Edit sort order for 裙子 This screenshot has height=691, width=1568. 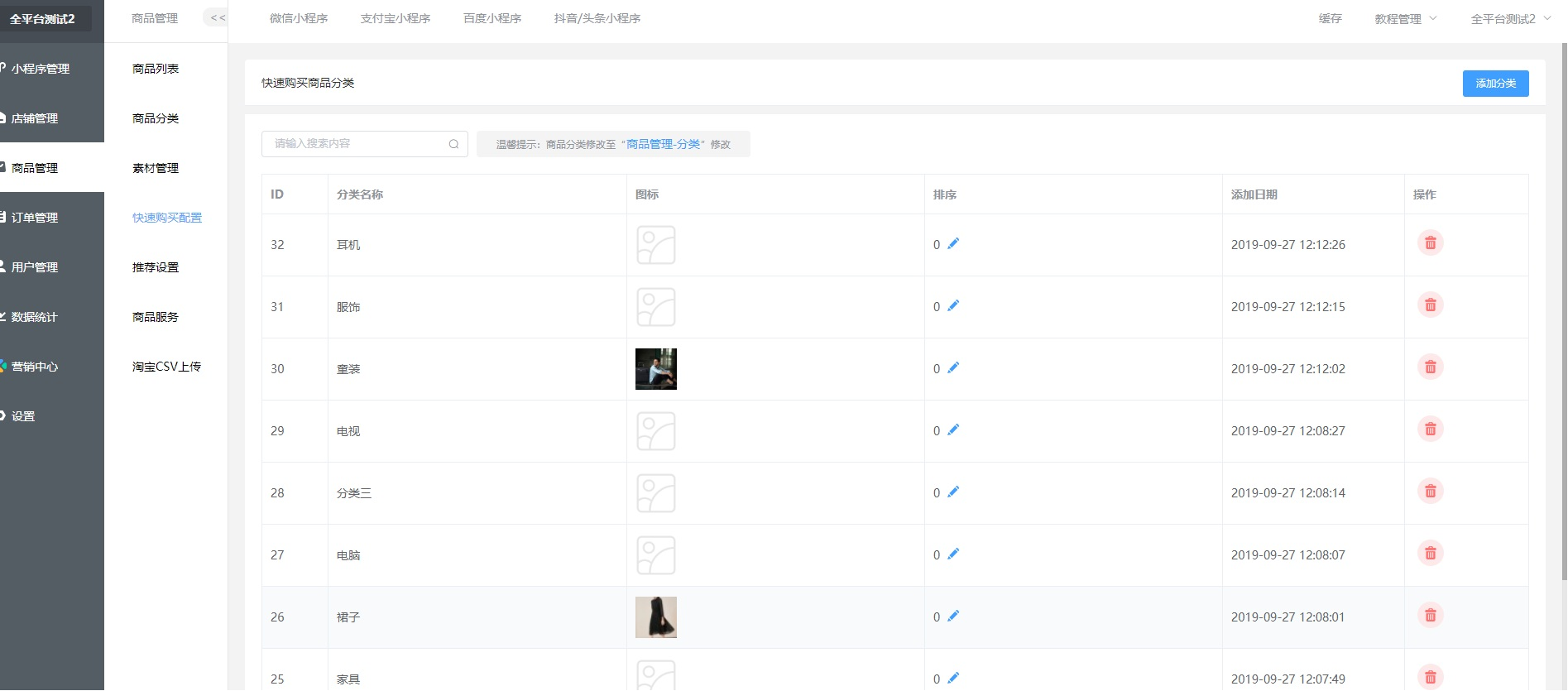953,616
